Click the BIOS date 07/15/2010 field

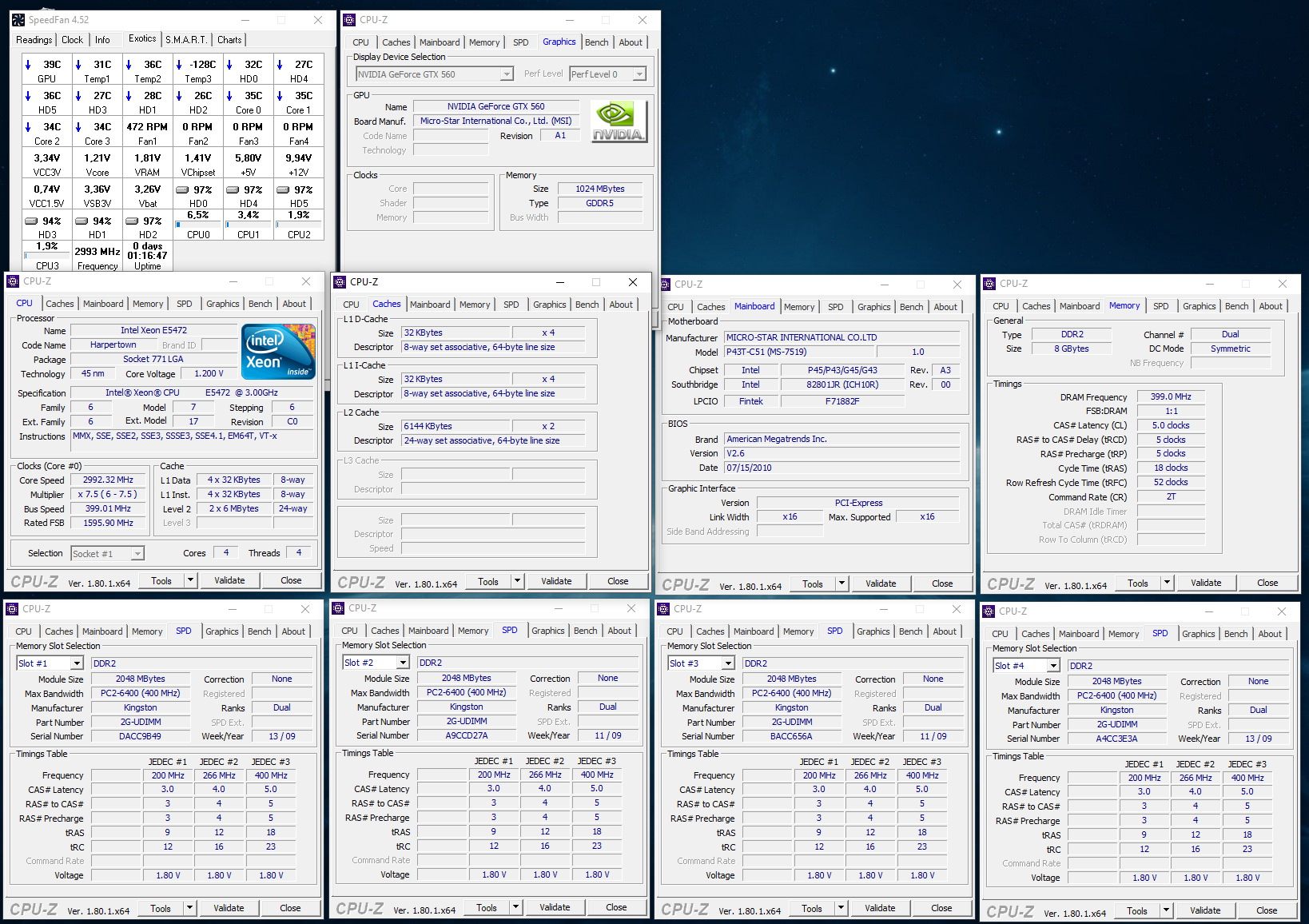coord(841,468)
